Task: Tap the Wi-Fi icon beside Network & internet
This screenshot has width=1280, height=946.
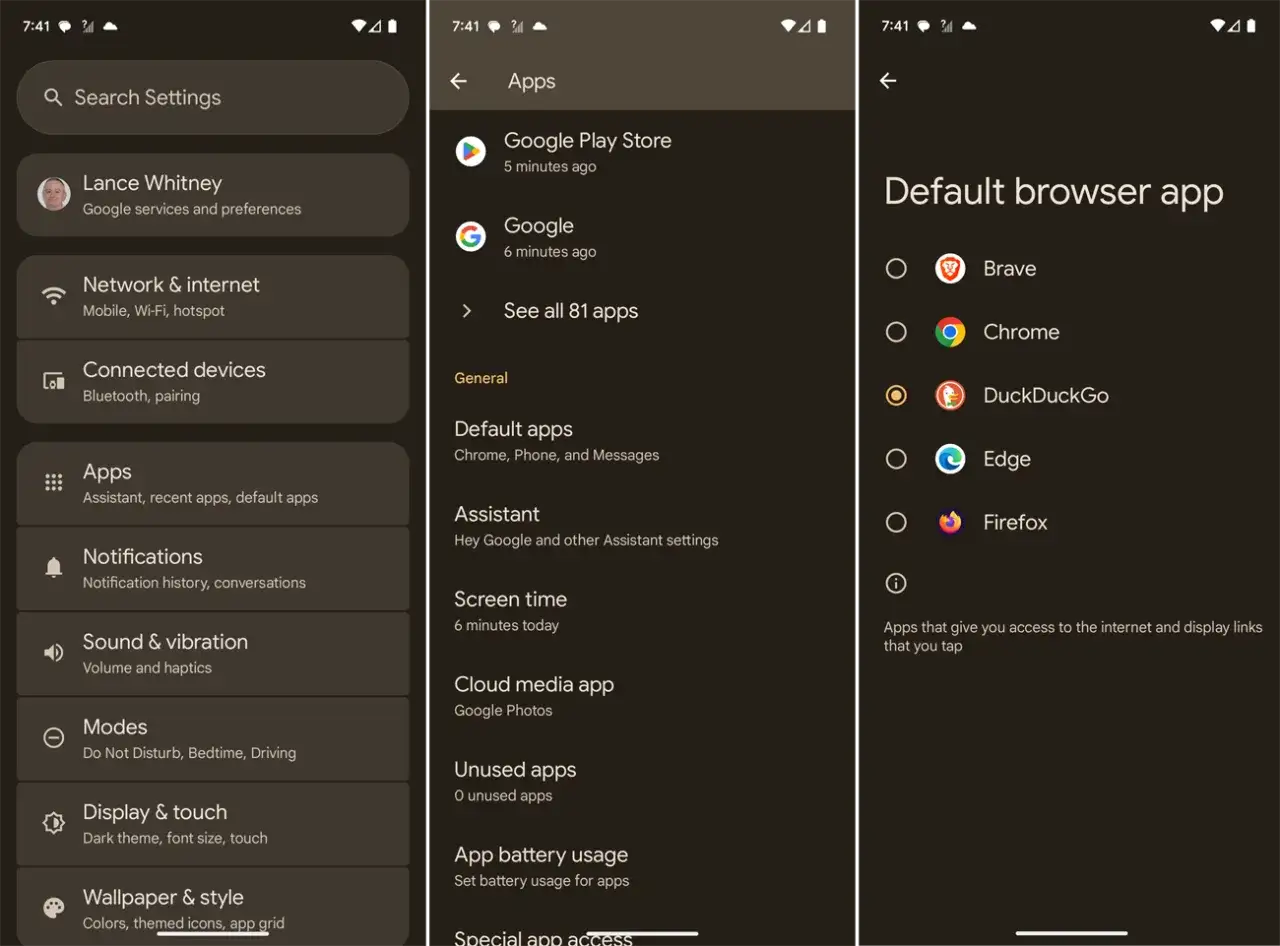Action: click(53, 296)
